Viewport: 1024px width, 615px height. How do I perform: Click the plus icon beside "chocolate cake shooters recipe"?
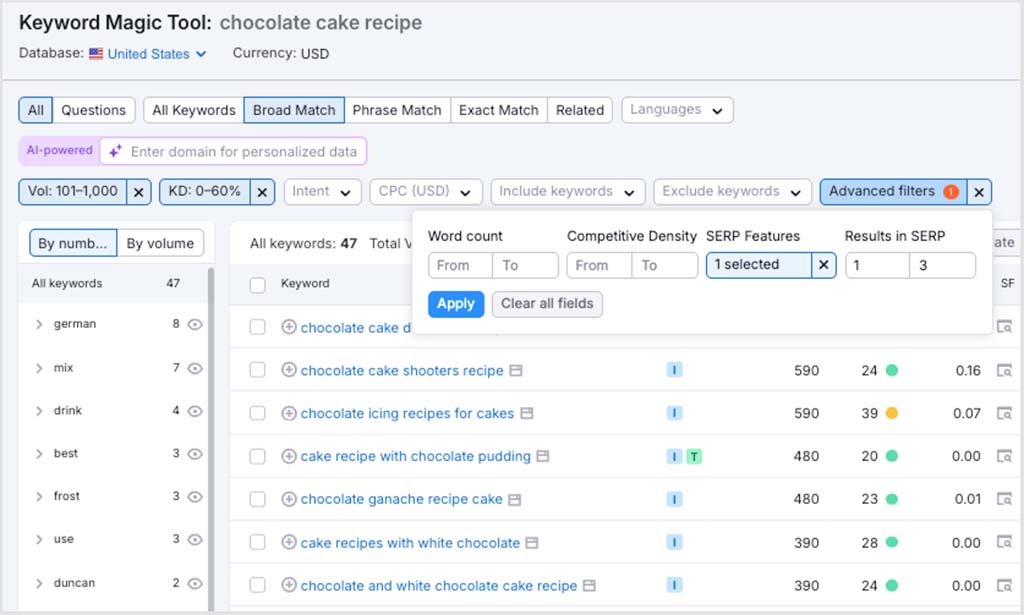(x=289, y=370)
